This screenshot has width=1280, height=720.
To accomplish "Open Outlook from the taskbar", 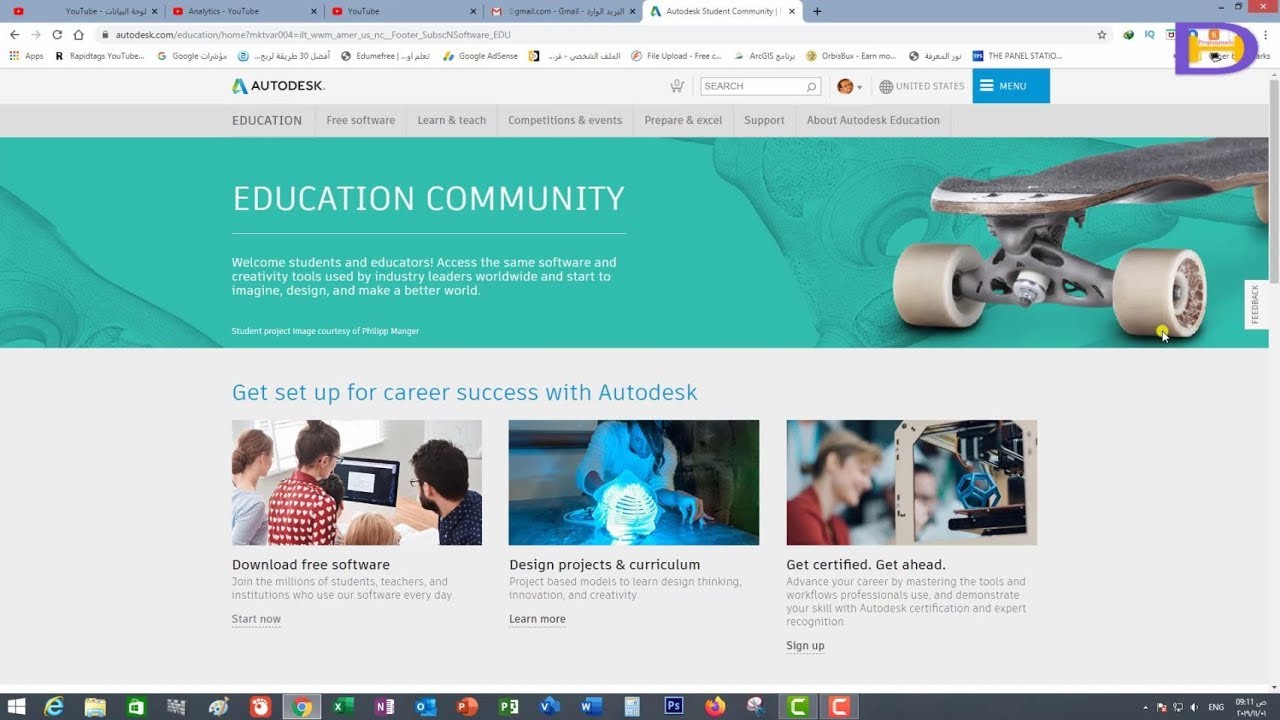I will tap(426, 707).
